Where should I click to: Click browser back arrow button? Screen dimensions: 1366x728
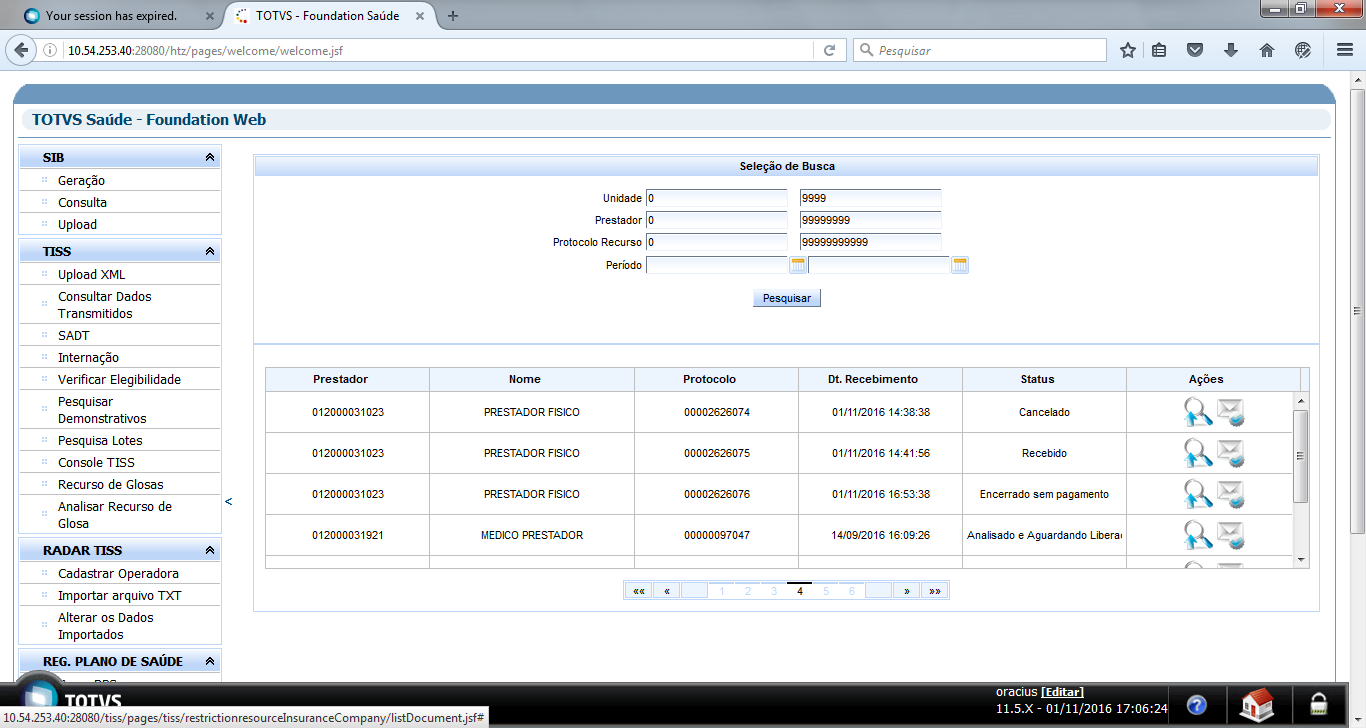click(21, 50)
